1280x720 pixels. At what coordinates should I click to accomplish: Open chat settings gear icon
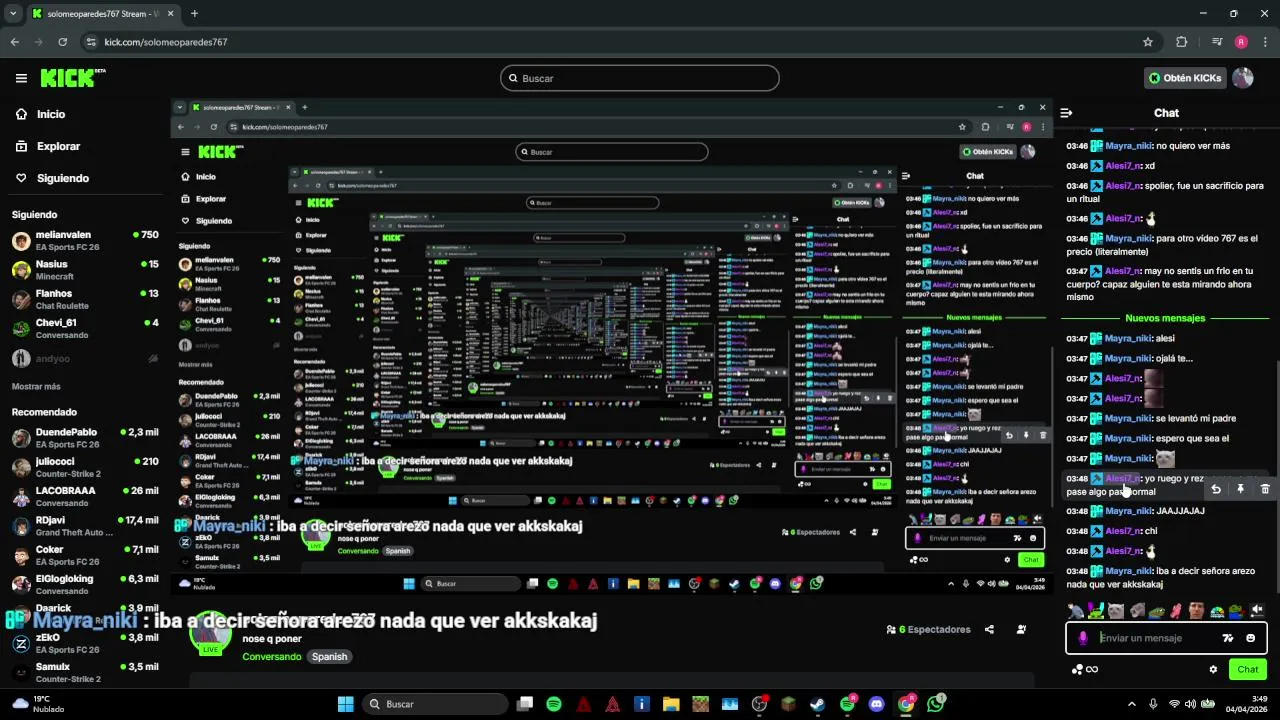(1213, 669)
